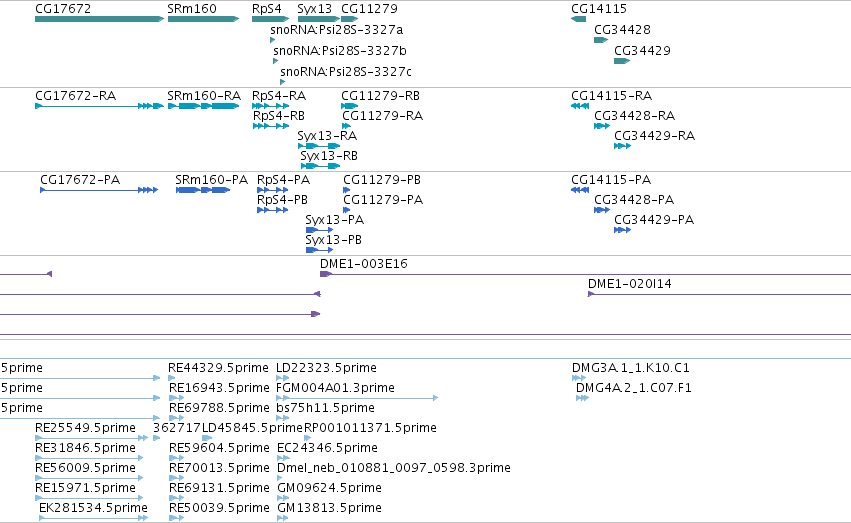Image resolution: width=851 pixels, height=523 pixels.
Task: Click EST RE25549.5prime
Action: coord(85,429)
